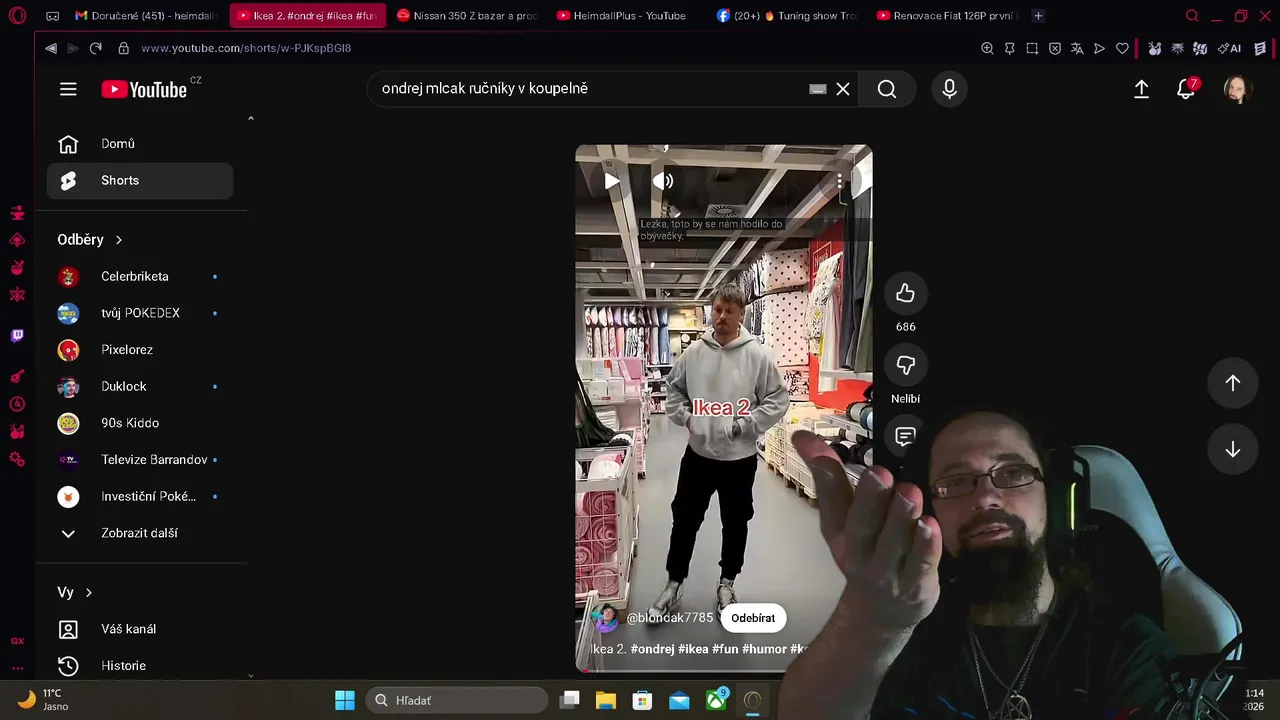Open Twitch in the Opera sidebar
The width and height of the screenshot is (1280, 720).
17,336
